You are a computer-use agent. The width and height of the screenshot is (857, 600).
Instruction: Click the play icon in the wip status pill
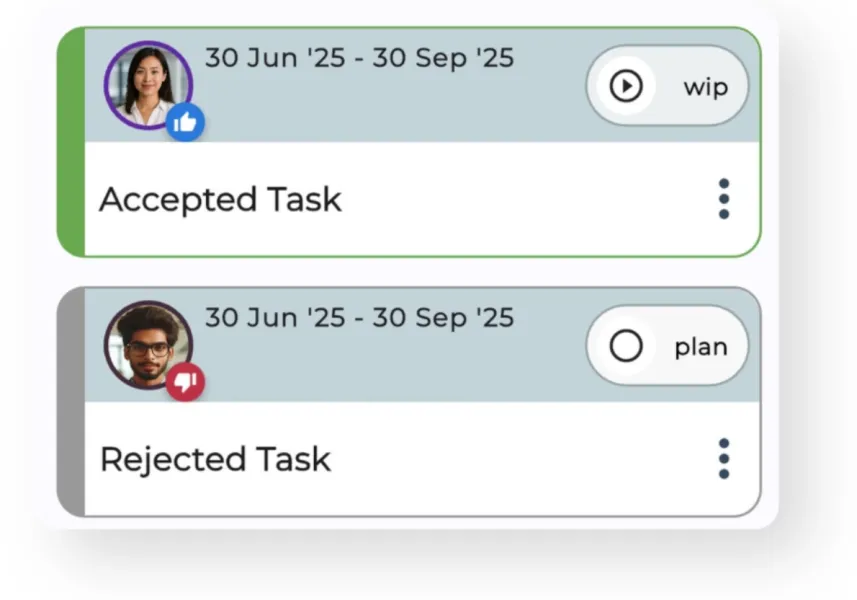point(626,86)
